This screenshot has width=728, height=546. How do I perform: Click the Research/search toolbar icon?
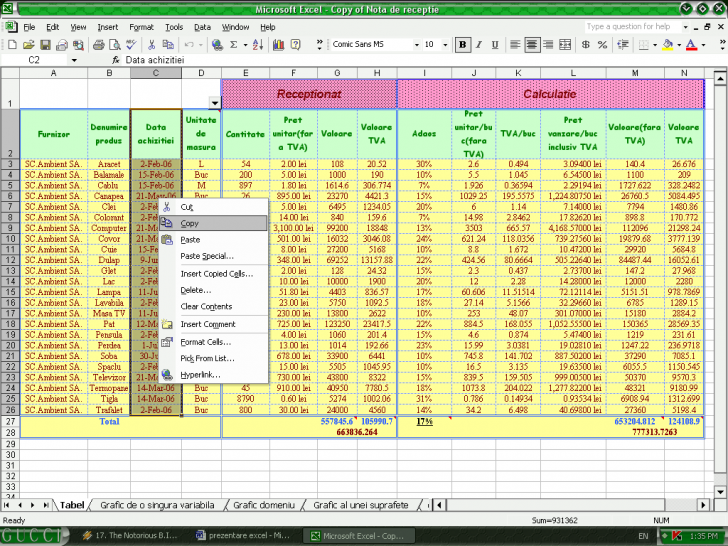(x=78, y=45)
